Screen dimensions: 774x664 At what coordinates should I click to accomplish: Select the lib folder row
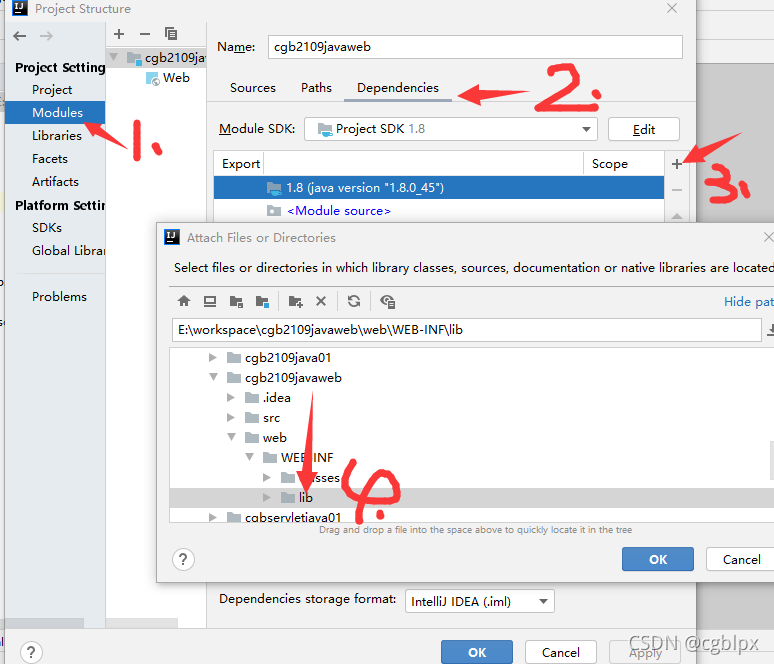[471, 498]
